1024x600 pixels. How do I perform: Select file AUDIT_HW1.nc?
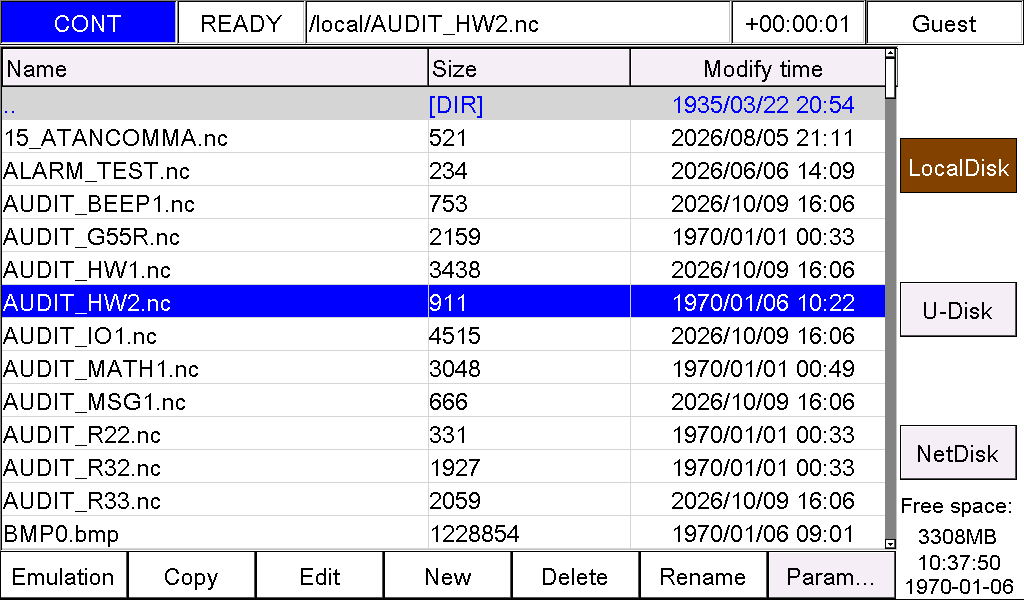coord(443,269)
